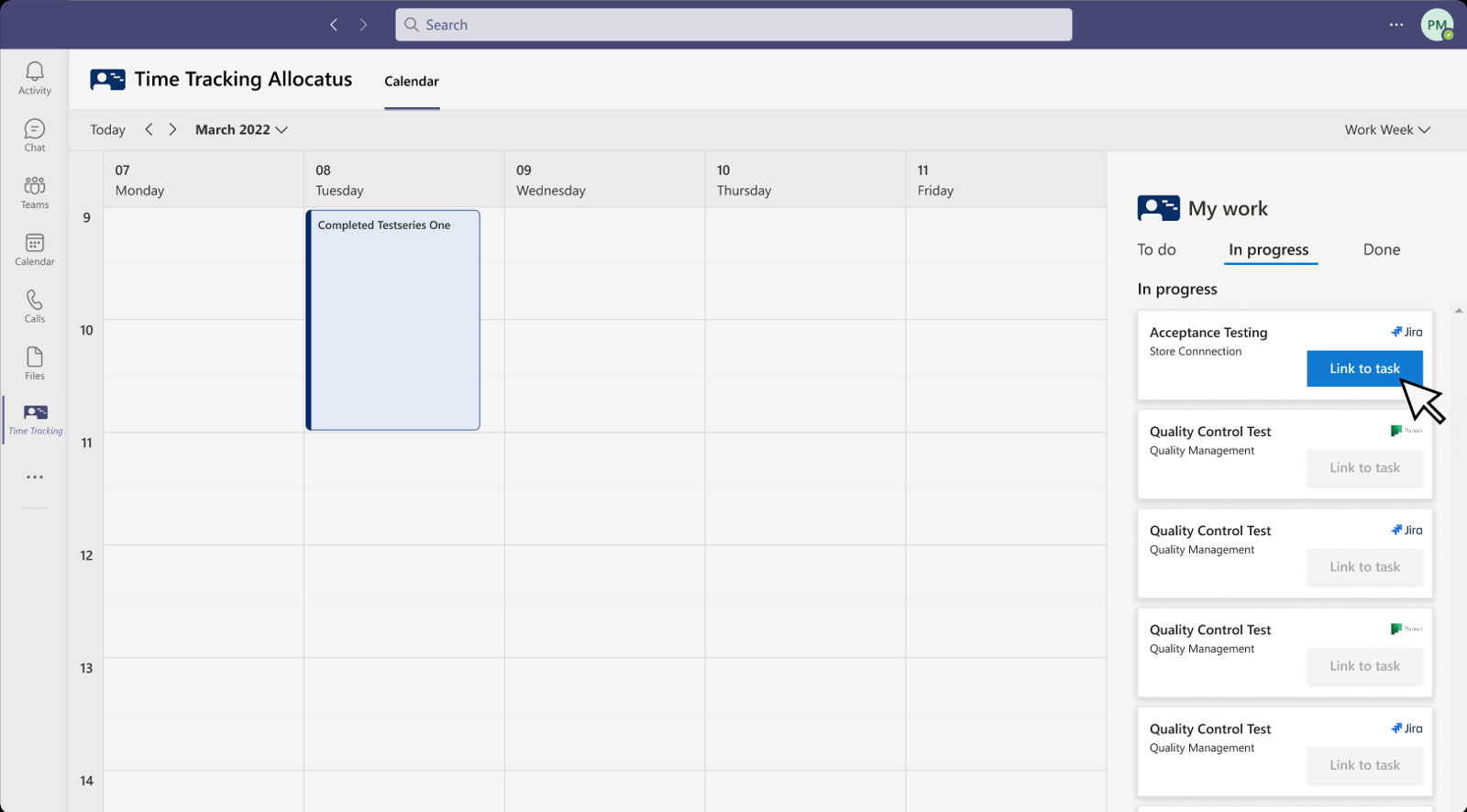This screenshot has width=1467, height=812.
Task: Click in the Search field
Action: [733, 25]
